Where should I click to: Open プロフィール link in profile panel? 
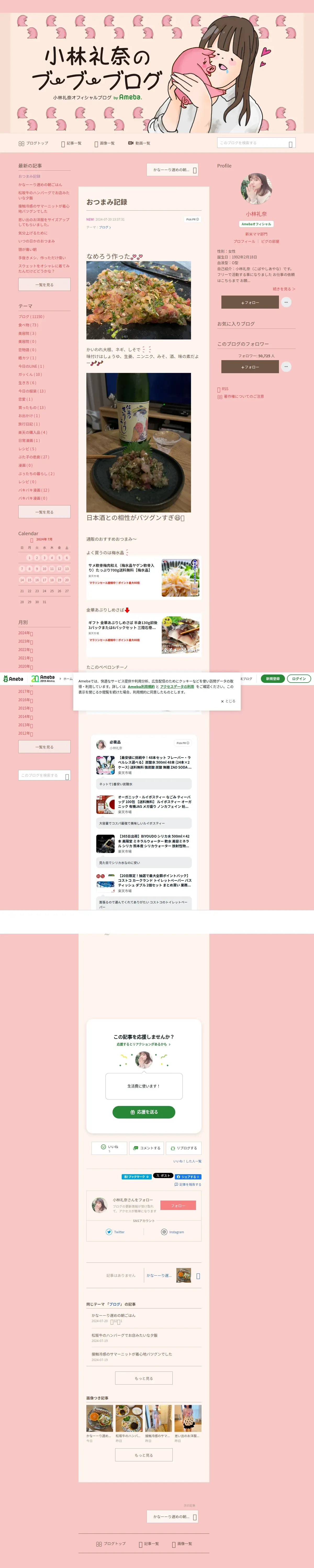244,242
